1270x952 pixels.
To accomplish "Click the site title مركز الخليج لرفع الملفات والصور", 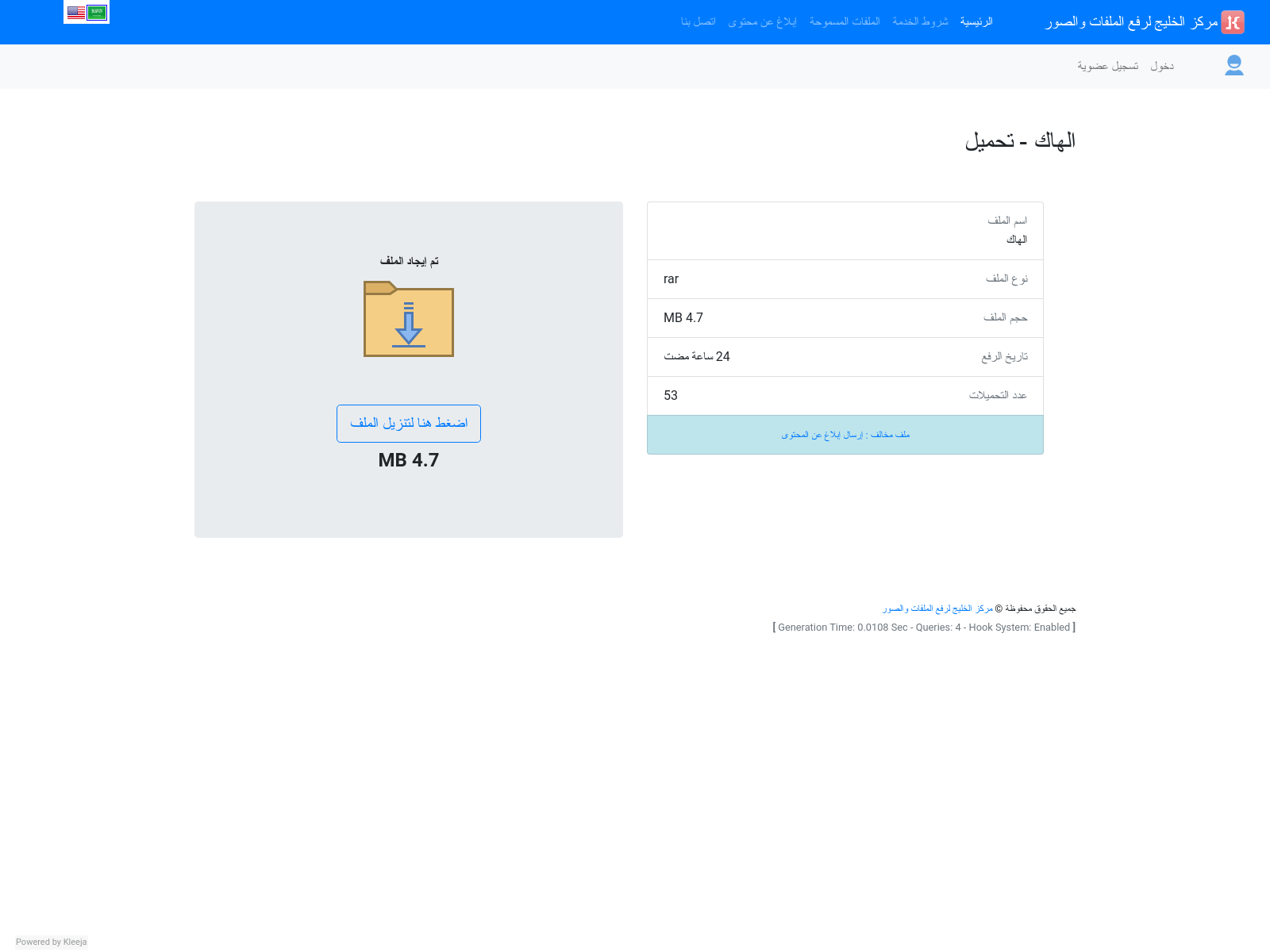I will (x=1132, y=22).
